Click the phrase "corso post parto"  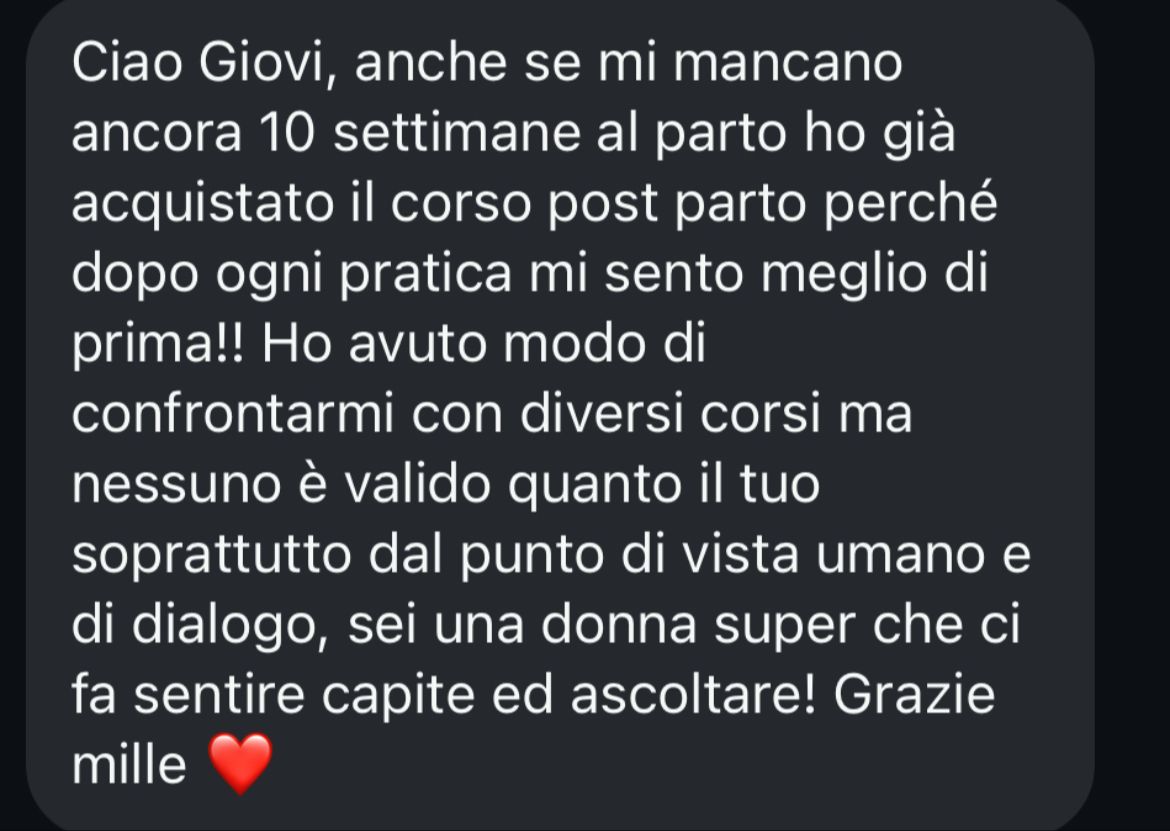(598, 205)
